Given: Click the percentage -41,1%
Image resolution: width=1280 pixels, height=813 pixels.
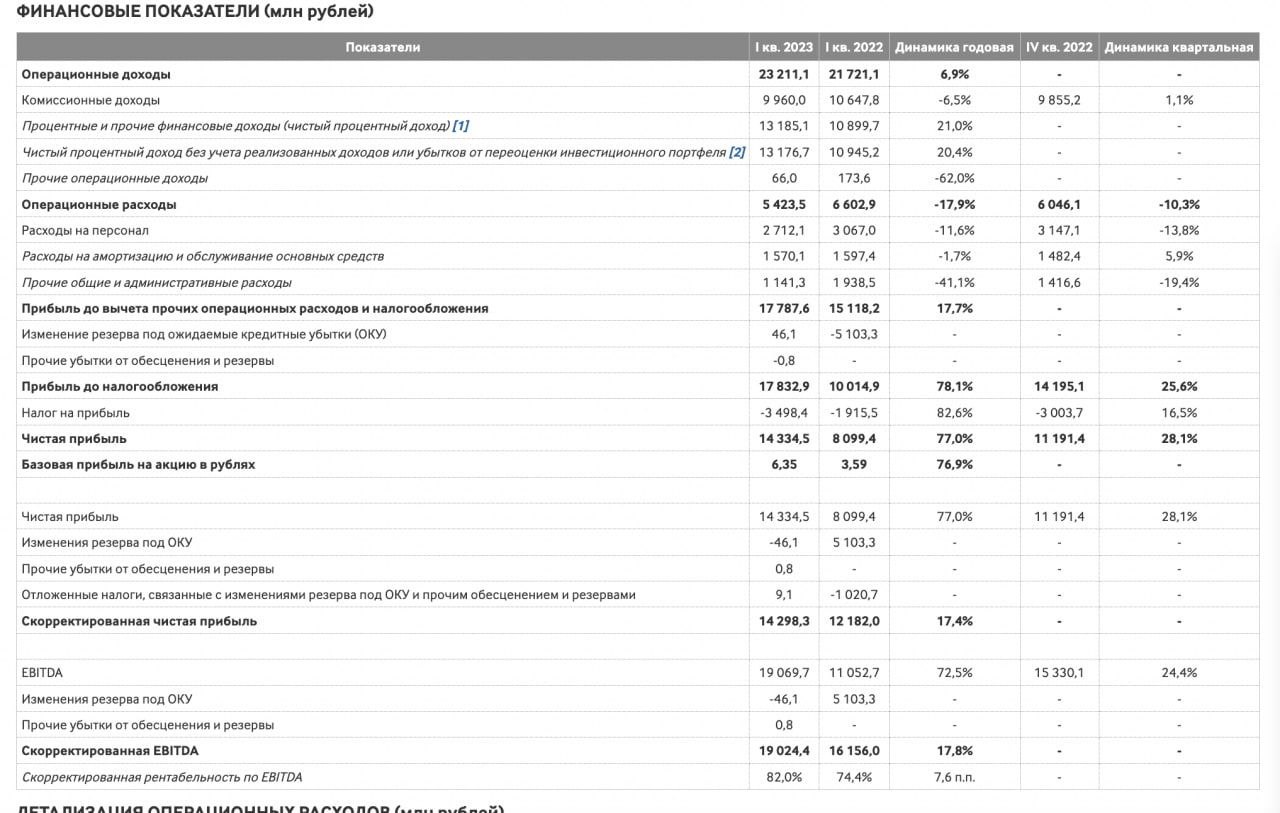Looking at the screenshot, I should pyautogui.click(x=956, y=282).
